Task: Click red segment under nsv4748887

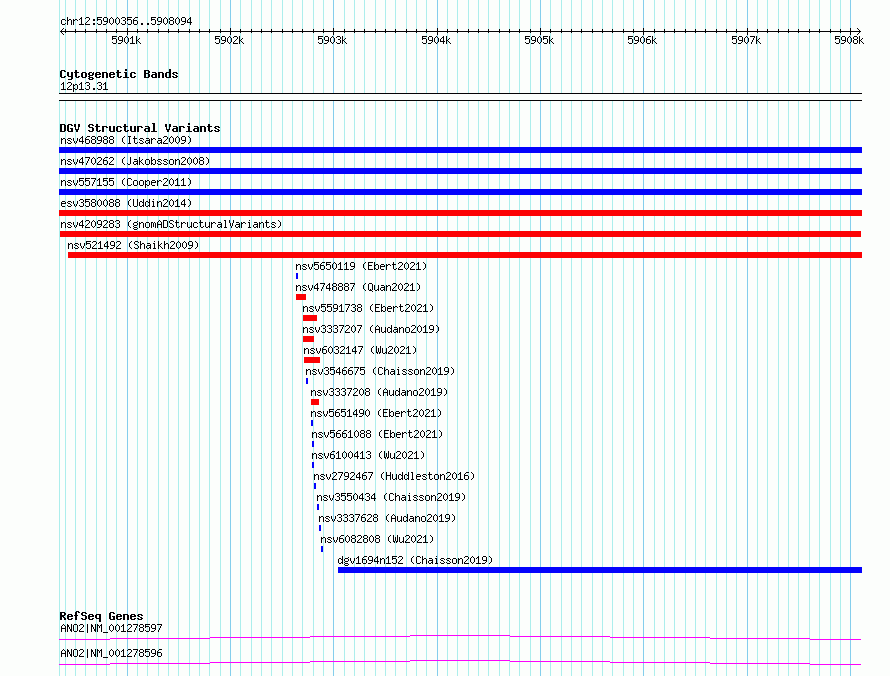Action: coord(301,297)
